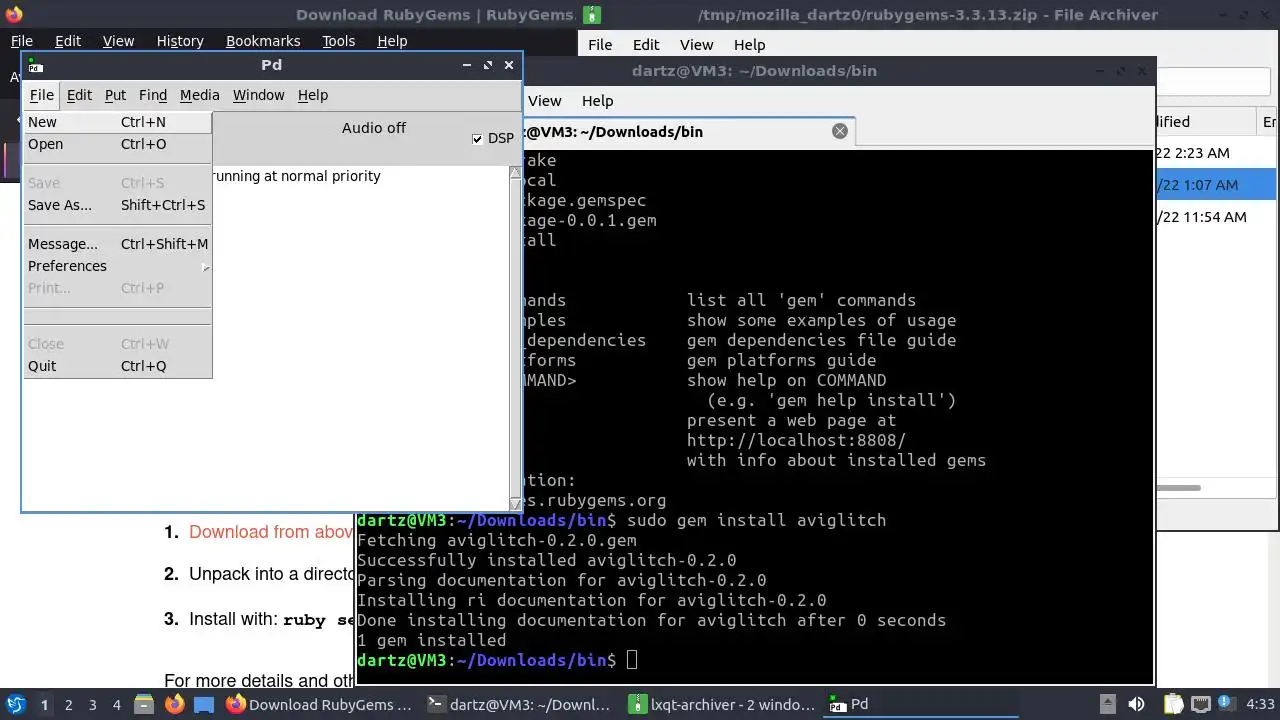Follow the 'Download from above' link

tap(271, 532)
